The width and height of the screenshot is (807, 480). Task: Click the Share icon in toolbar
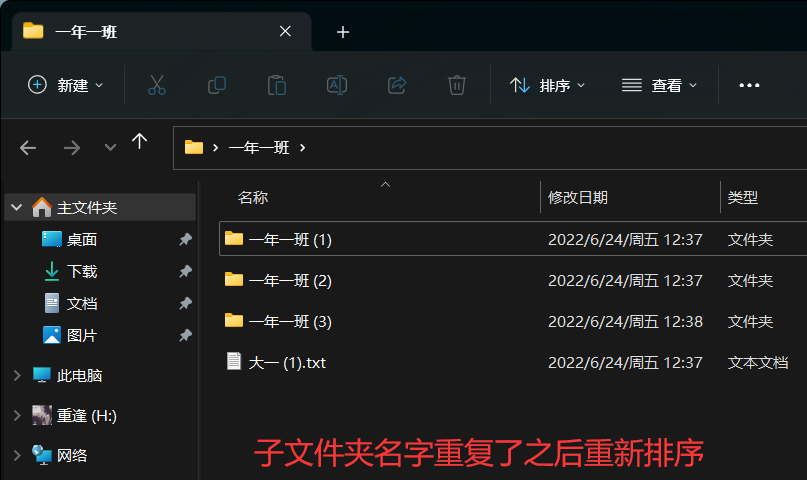pos(397,85)
